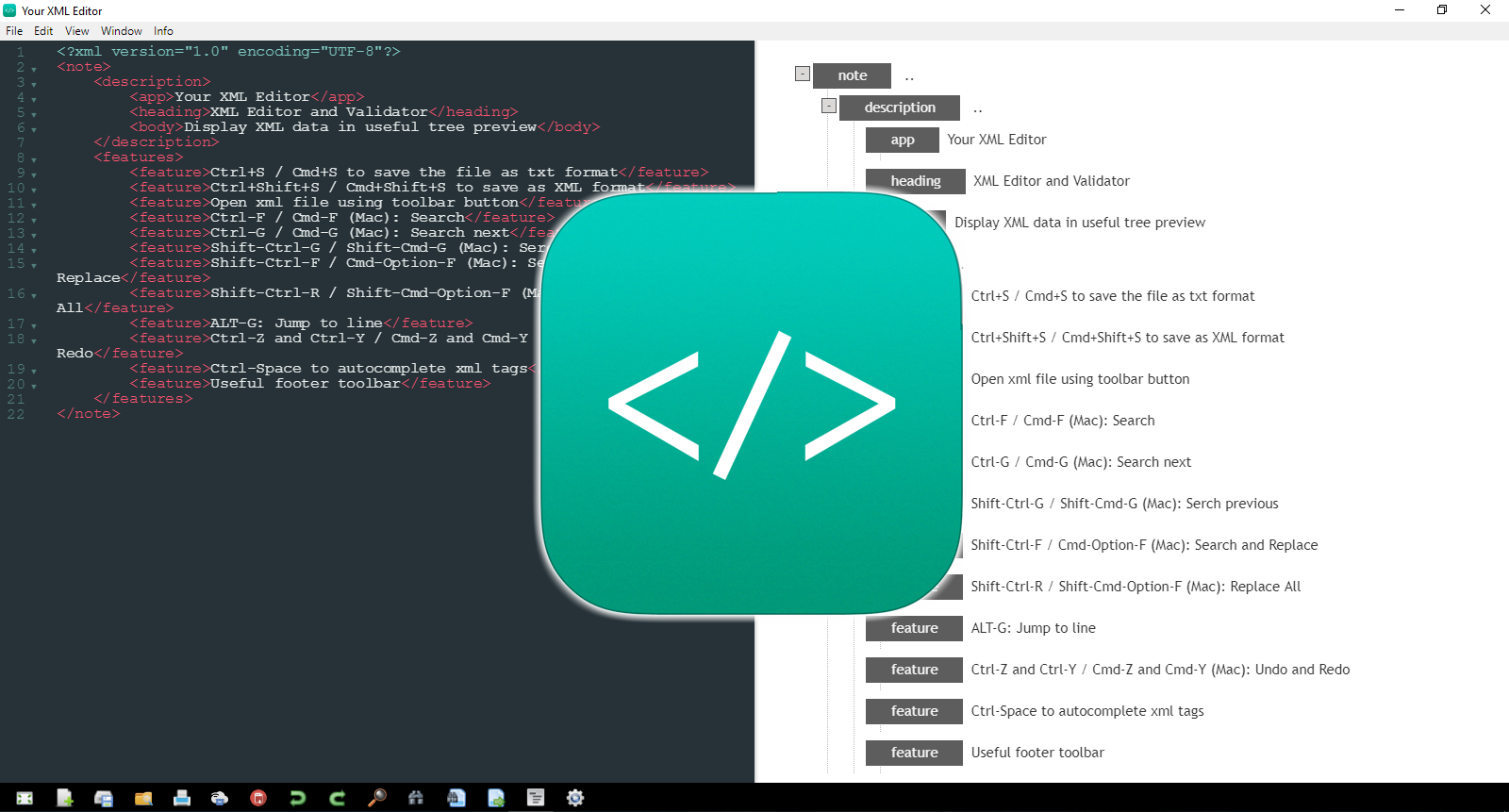Select the feature tag beside Ctrl-Space autocomplete
The image size is (1509, 812).
914,711
